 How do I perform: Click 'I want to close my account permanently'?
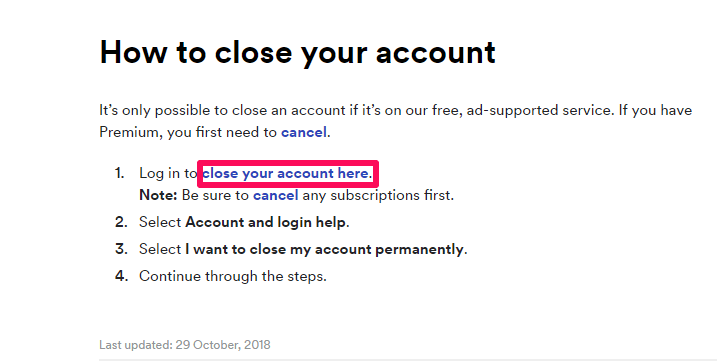click(x=324, y=250)
